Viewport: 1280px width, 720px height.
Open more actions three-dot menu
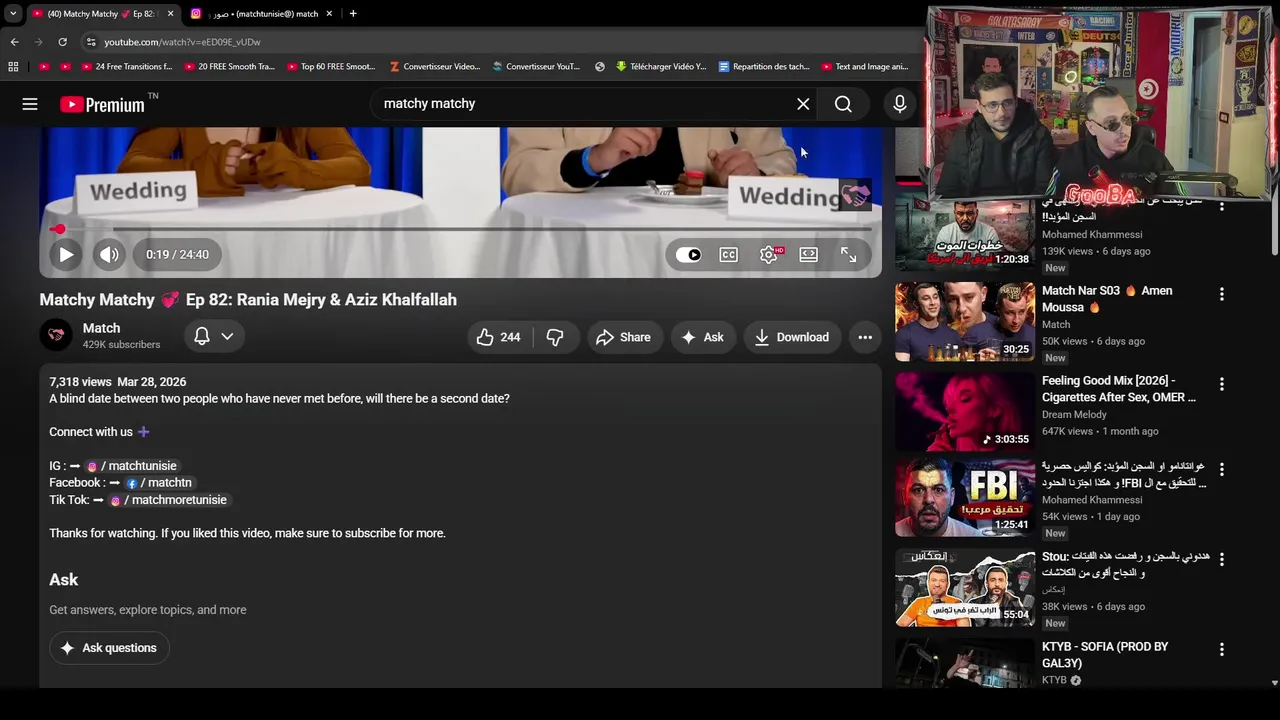pyautogui.click(x=865, y=337)
